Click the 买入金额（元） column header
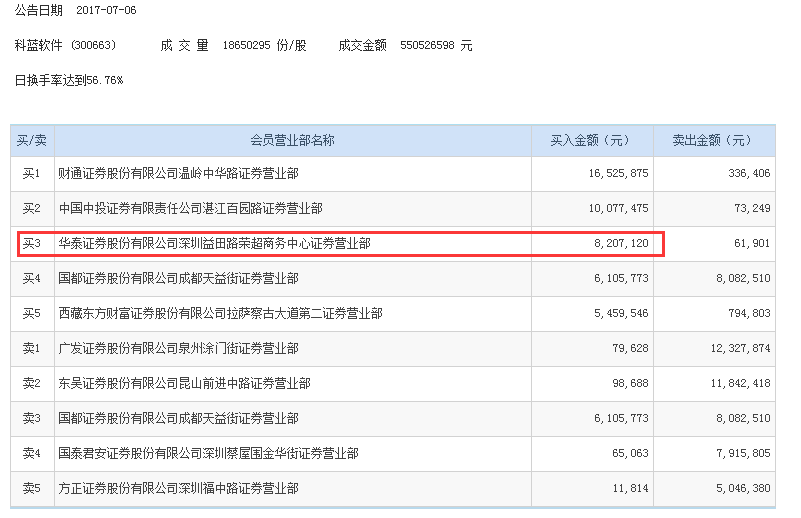This screenshot has width=801, height=518. (592, 140)
